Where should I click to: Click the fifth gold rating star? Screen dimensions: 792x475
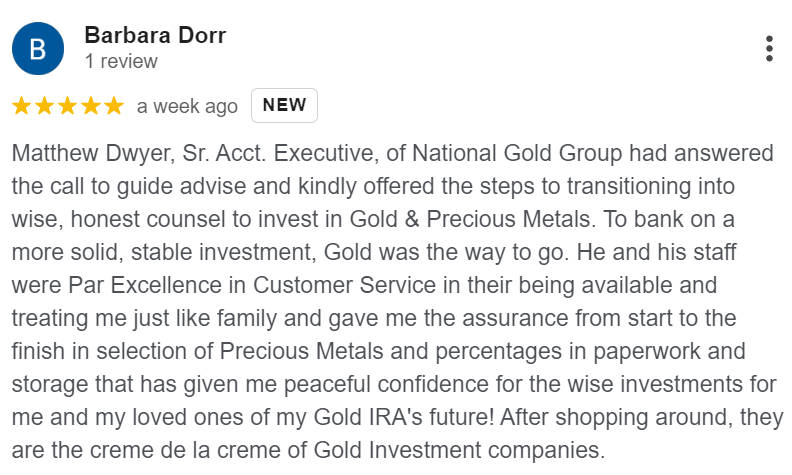(x=114, y=106)
